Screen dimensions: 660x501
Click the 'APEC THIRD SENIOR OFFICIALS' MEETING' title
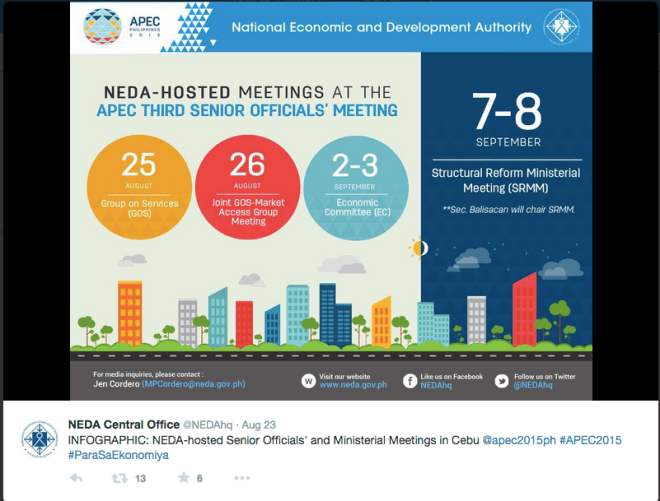pyautogui.click(x=247, y=110)
